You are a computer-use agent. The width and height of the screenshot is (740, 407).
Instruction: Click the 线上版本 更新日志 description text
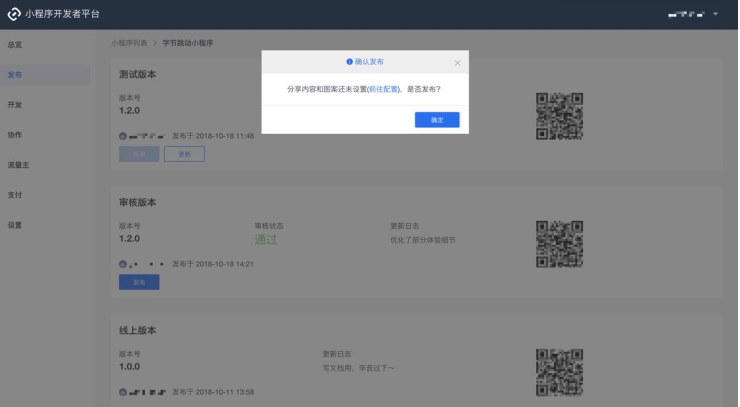point(358,368)
